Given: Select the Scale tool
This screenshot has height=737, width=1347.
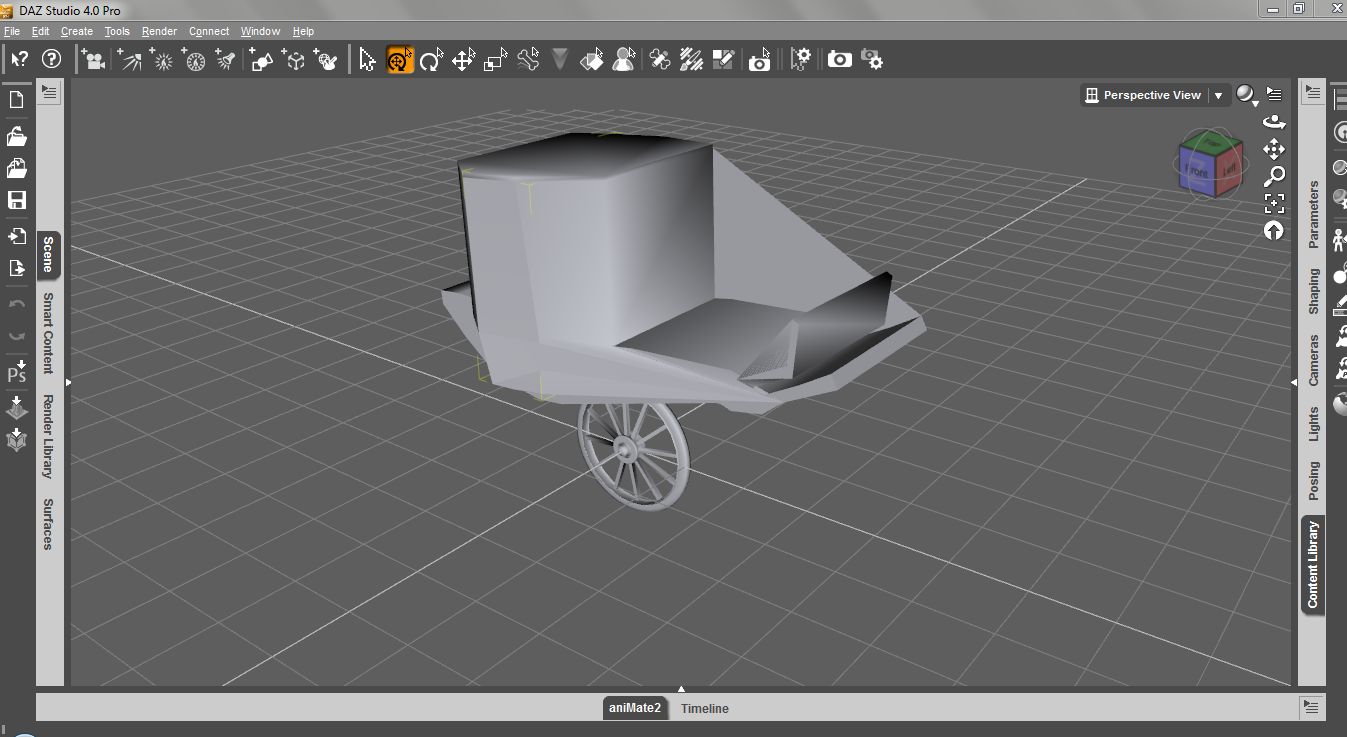Looking at the screenshot, I should coord(495,60).
